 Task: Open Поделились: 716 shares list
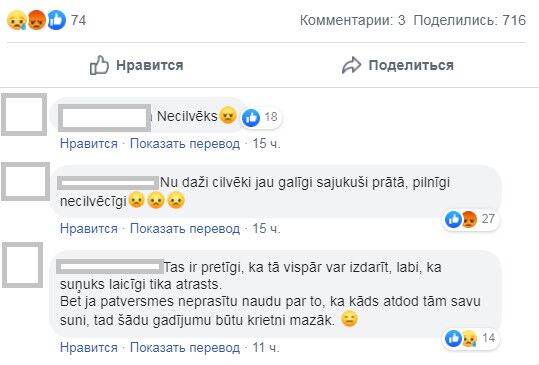click(470, 20)
